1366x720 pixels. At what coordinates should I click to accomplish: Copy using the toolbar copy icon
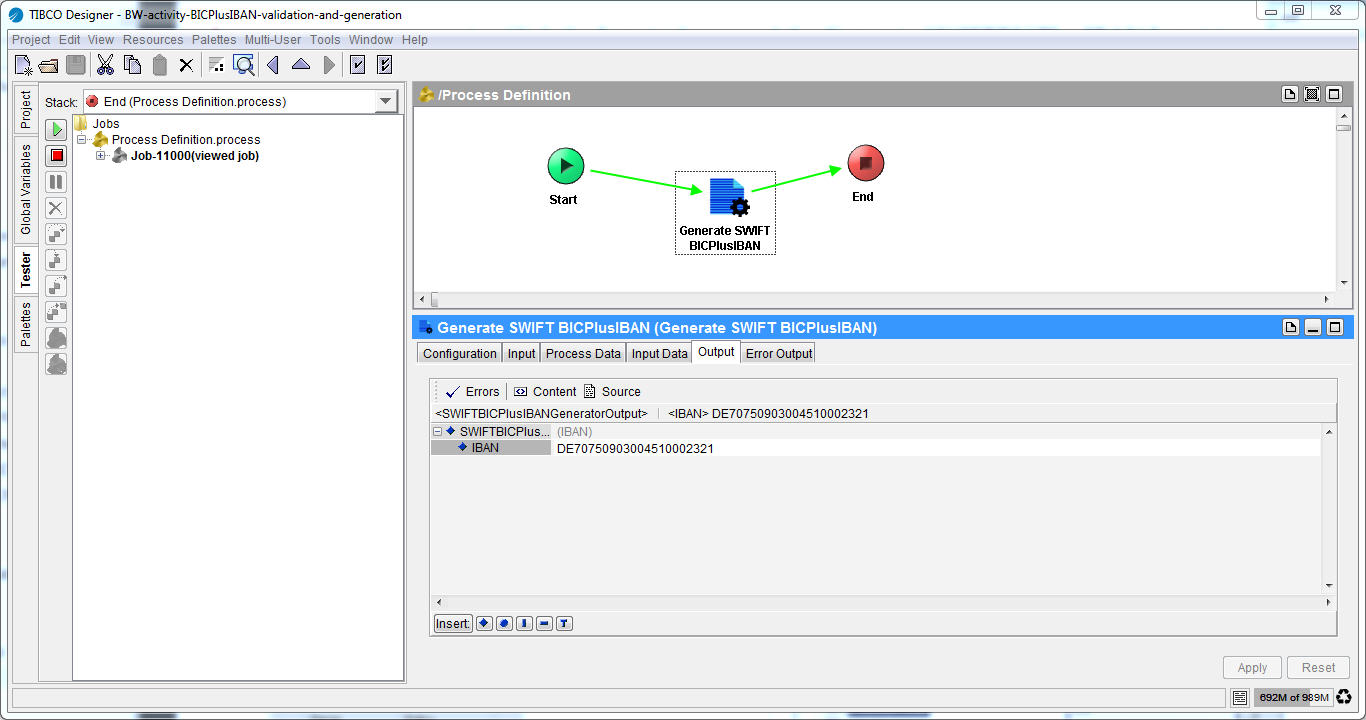pos(132,65)
